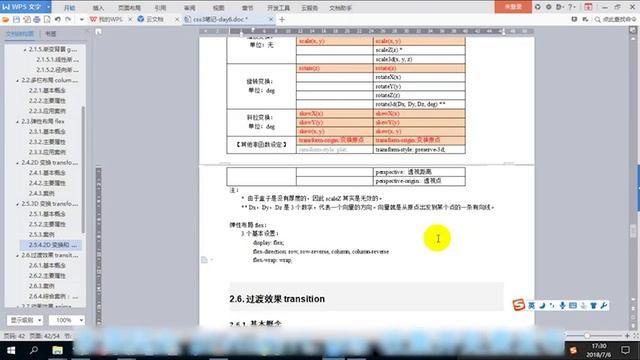
Task: Go to outline item 2.5.2 主要属性
Action: tap(47, 224)
